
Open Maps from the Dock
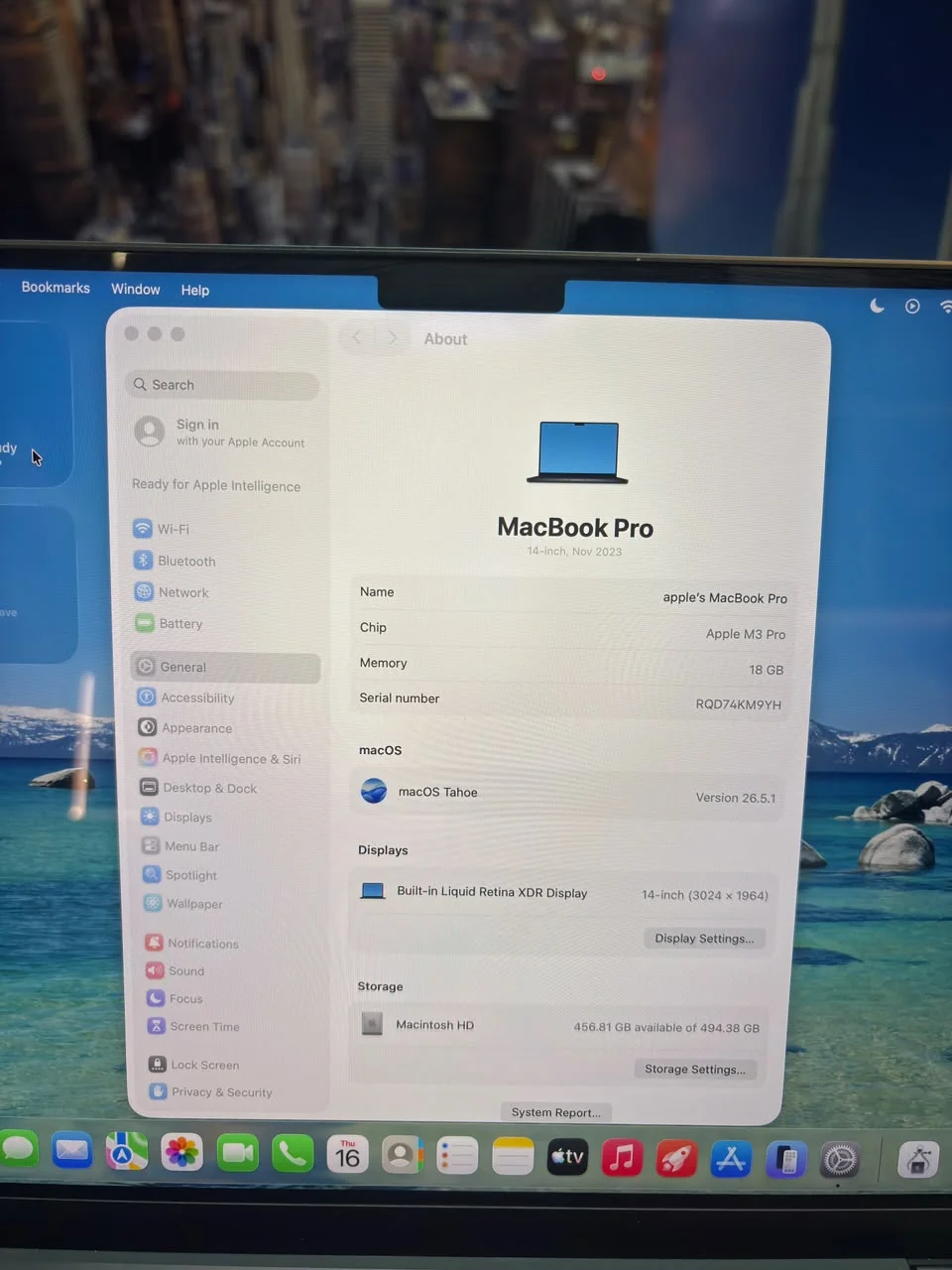point(127,1152)
